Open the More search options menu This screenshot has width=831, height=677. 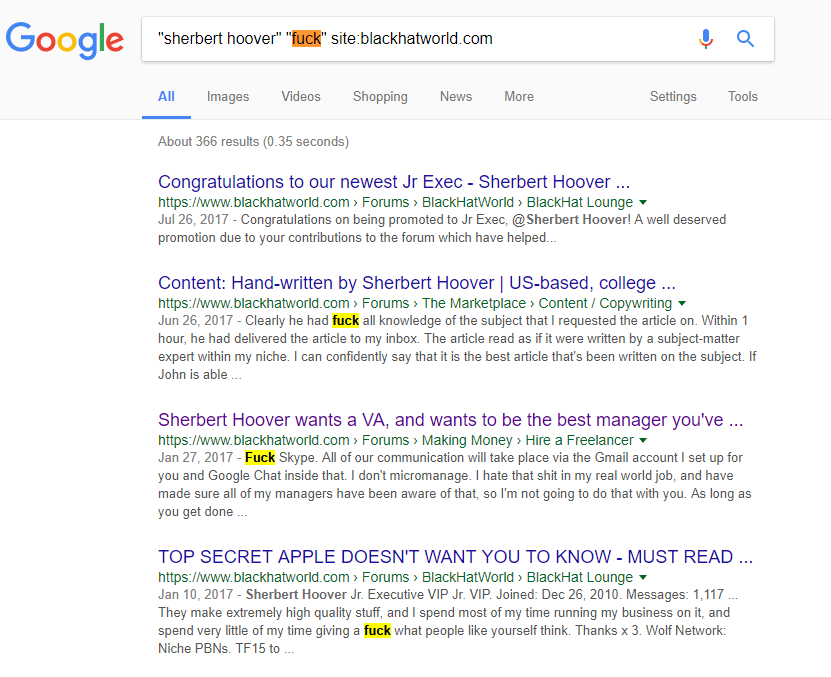tap(519, 96)
